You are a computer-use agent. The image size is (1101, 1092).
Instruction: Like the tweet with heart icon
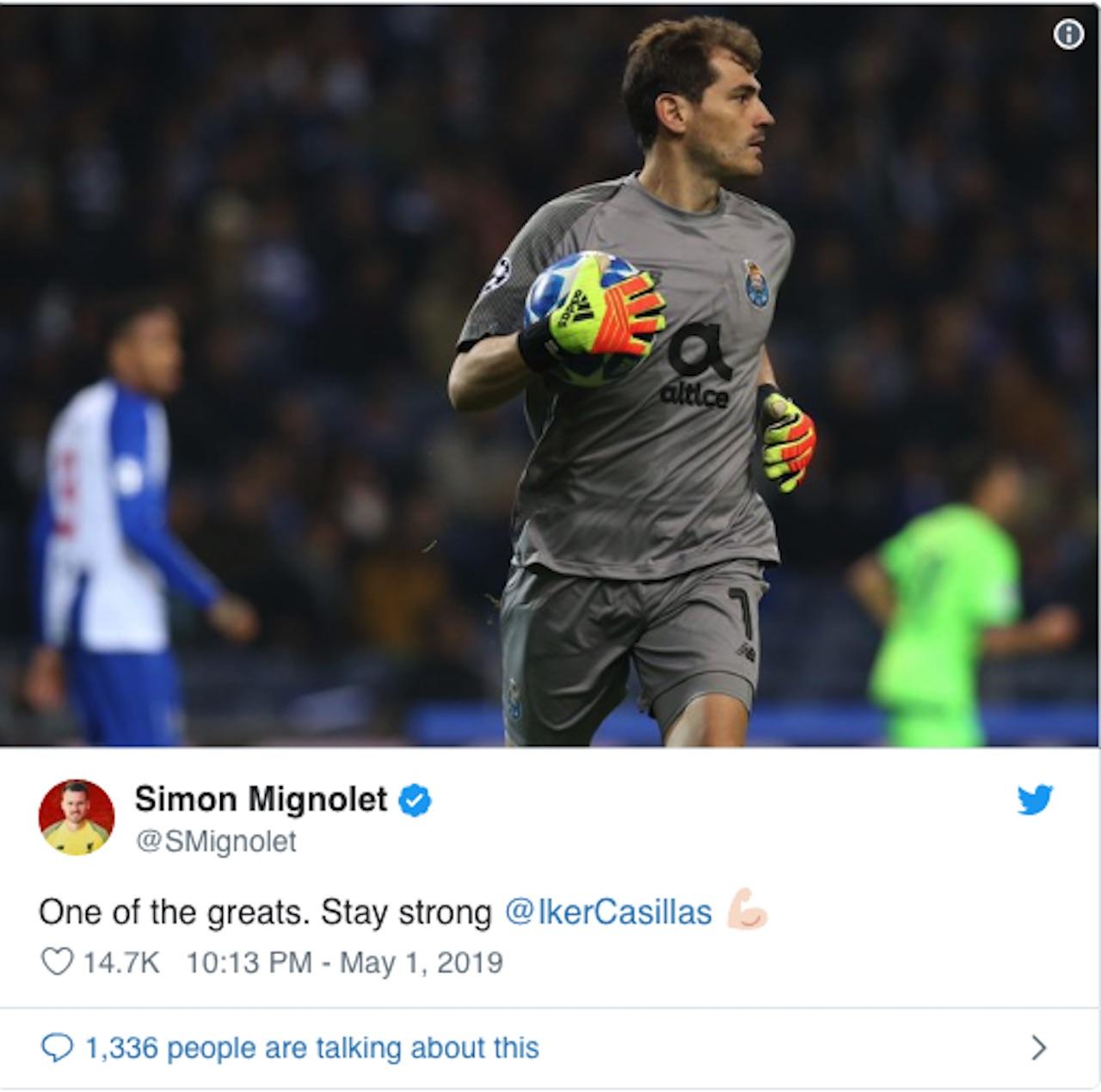tap(58, 962)
